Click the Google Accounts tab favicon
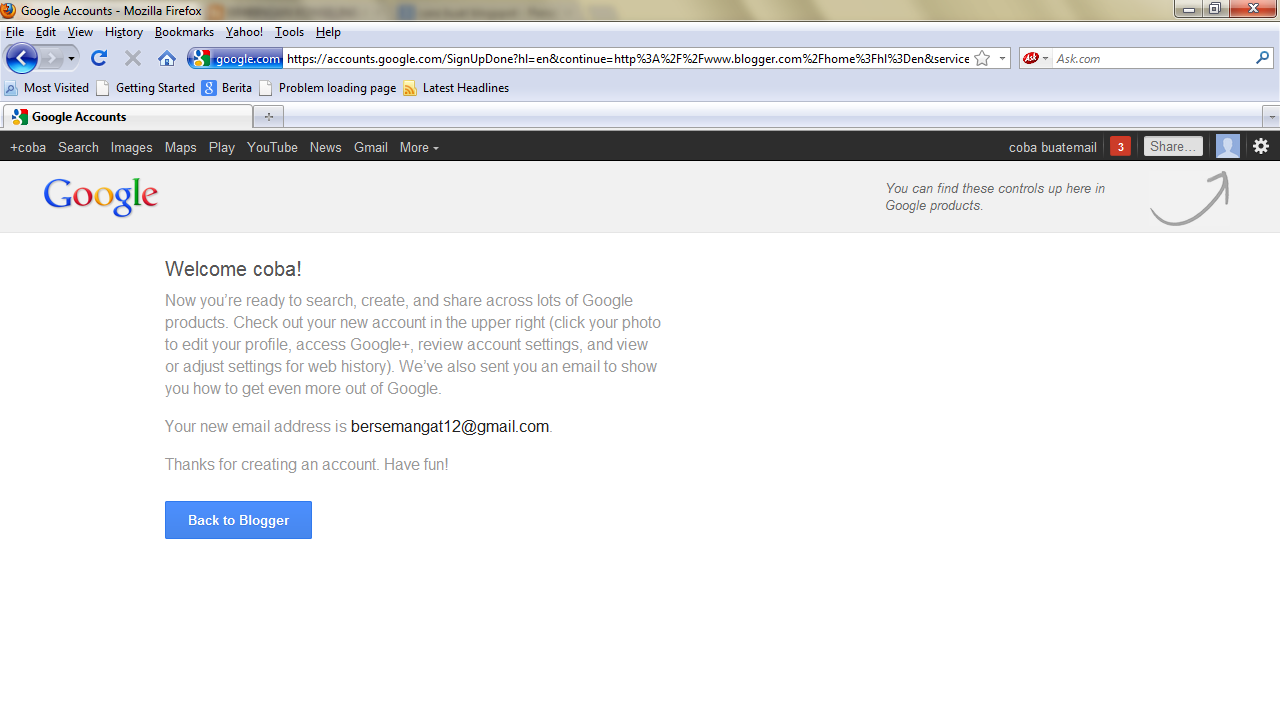Viewport: 1281px width, 701px height. [x=20, y=117]
